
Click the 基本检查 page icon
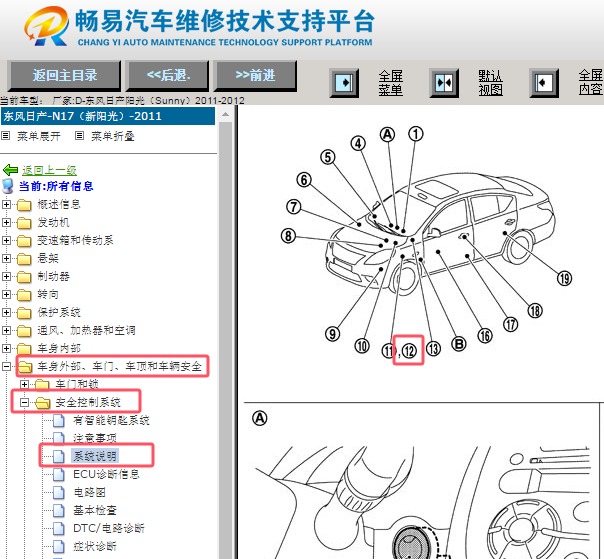point(59,510)
